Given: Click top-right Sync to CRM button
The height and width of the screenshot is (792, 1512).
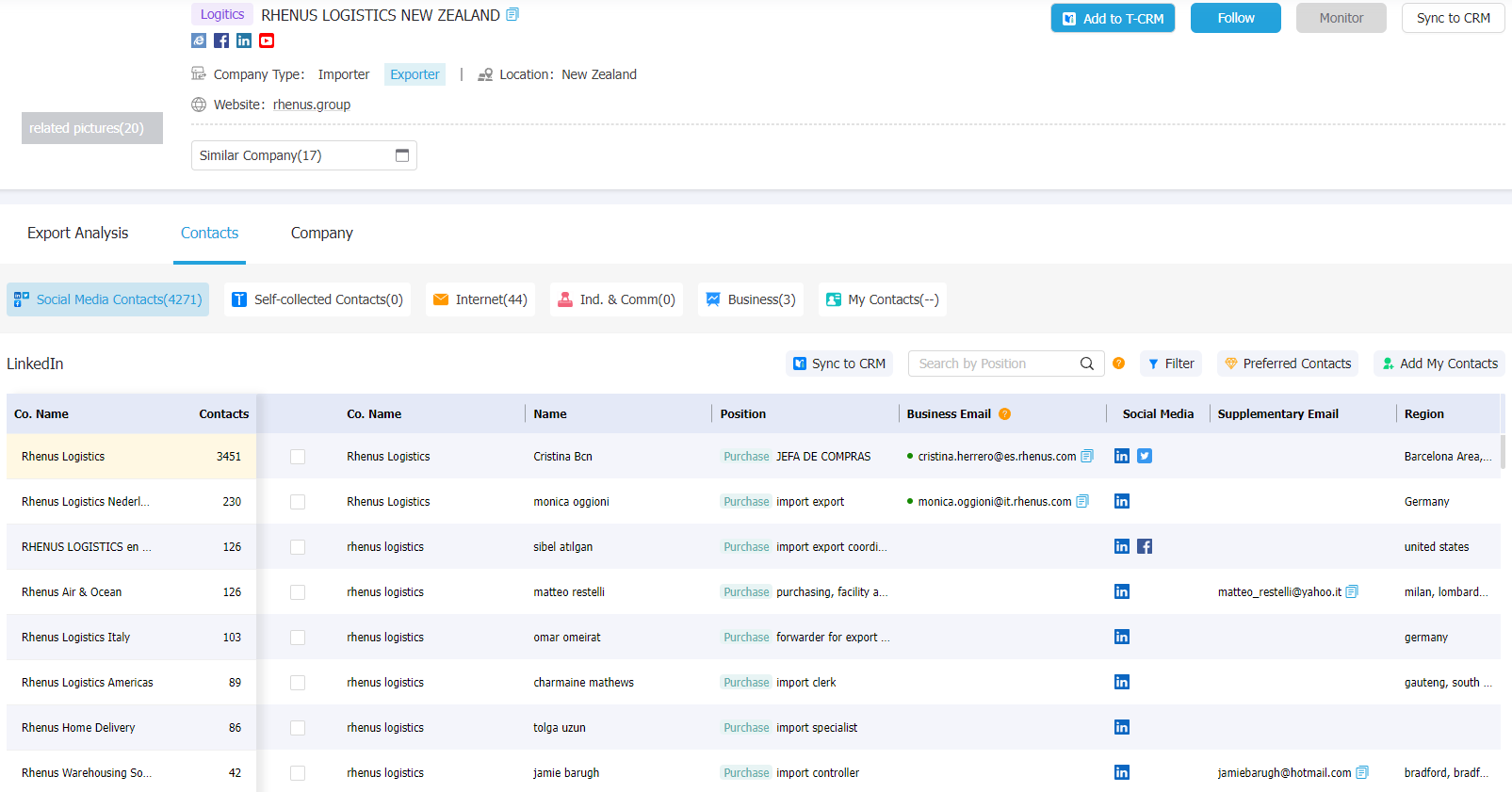Looking at the screenshot, I should pos(1454,18).
